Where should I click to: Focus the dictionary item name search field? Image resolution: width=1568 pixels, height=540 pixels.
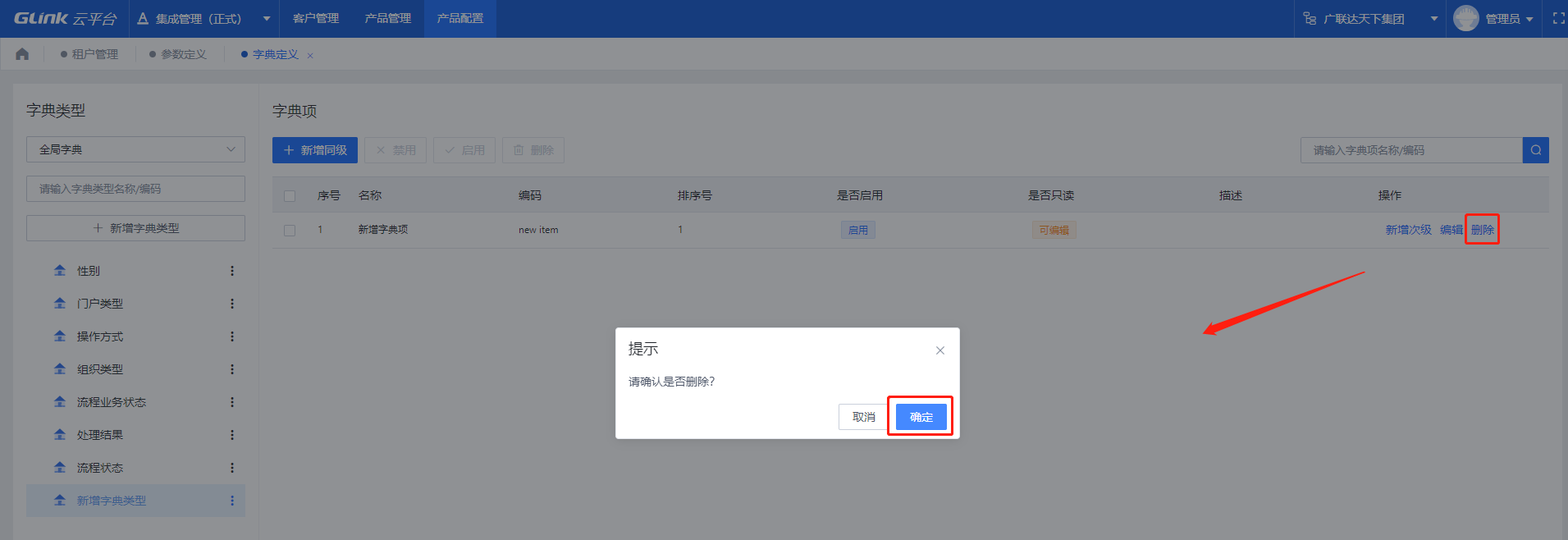(x=1411, y=150)
